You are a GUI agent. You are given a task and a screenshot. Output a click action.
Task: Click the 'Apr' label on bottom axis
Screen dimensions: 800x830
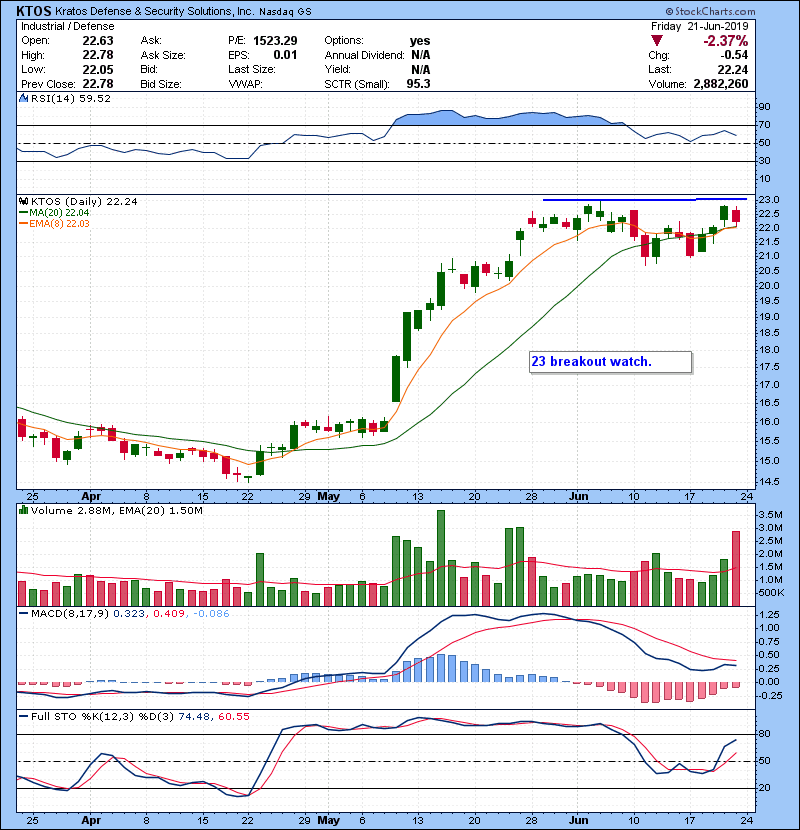tap(91, 820)
